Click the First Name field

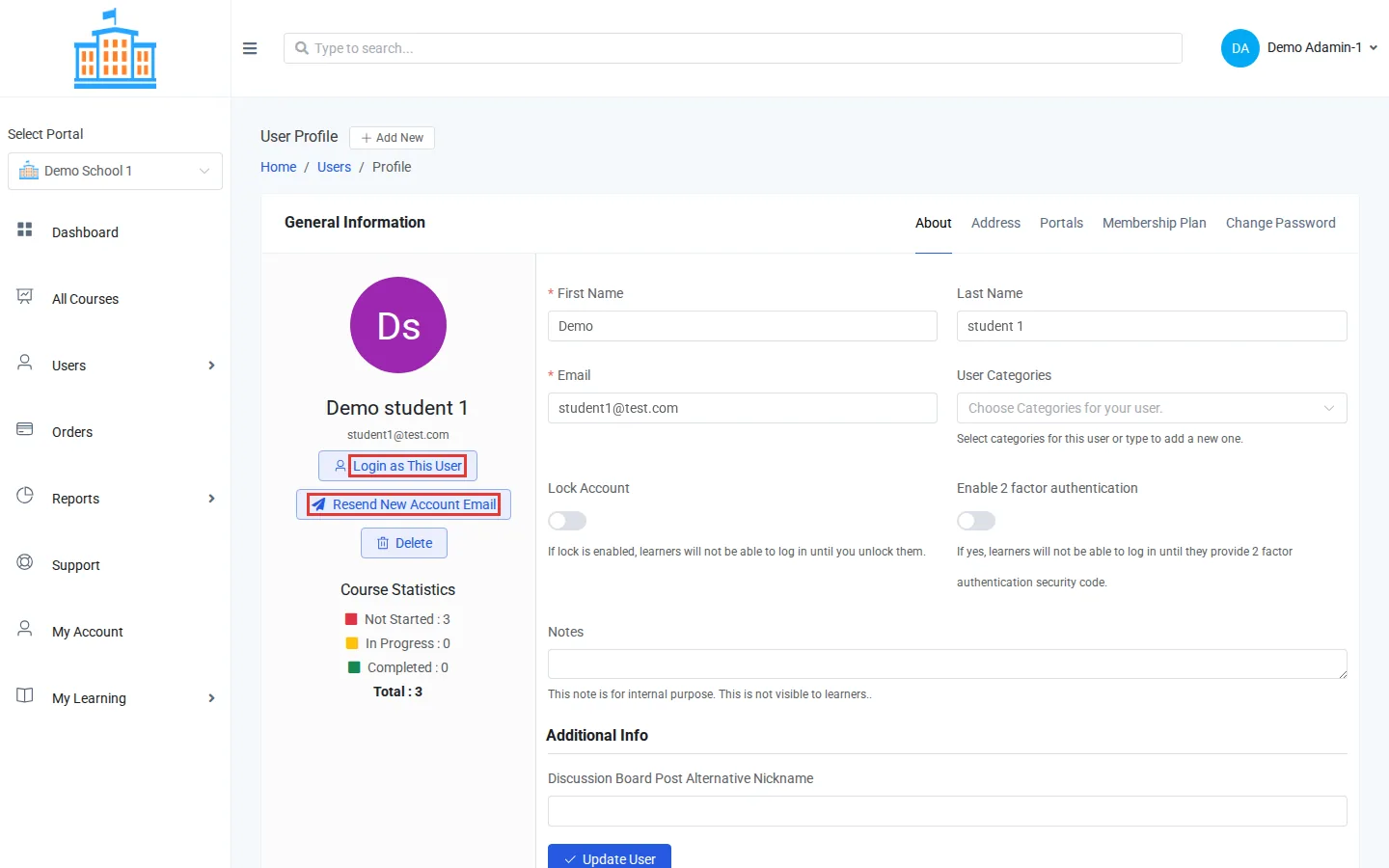pyautogui.click(x=743, y=326)
